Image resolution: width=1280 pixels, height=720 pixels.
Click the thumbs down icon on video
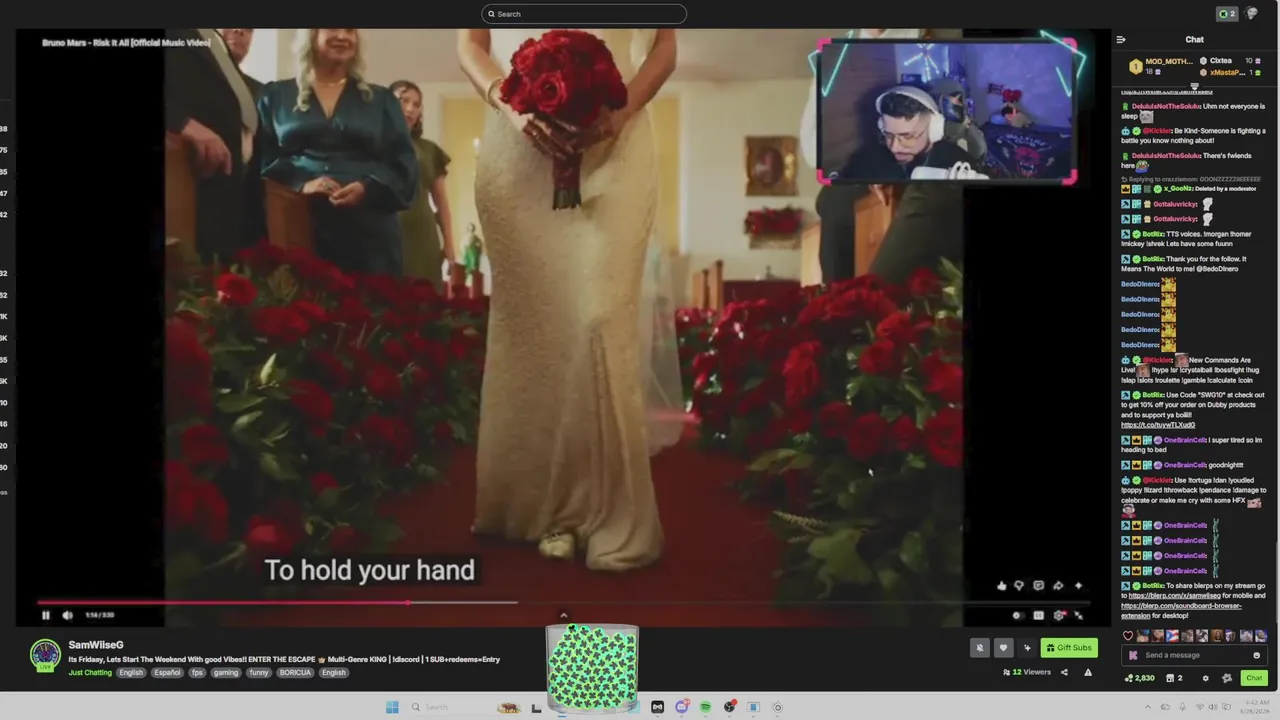(1019, 586)
